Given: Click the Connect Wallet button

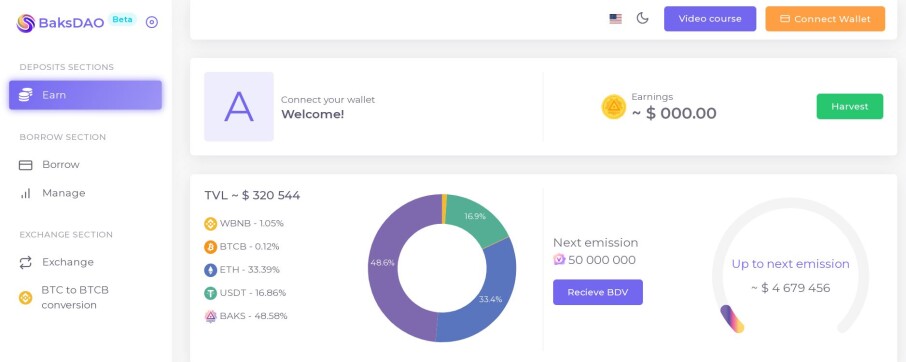Looking at the screenshot, I should pyautogui.click(x=825, y=18).
